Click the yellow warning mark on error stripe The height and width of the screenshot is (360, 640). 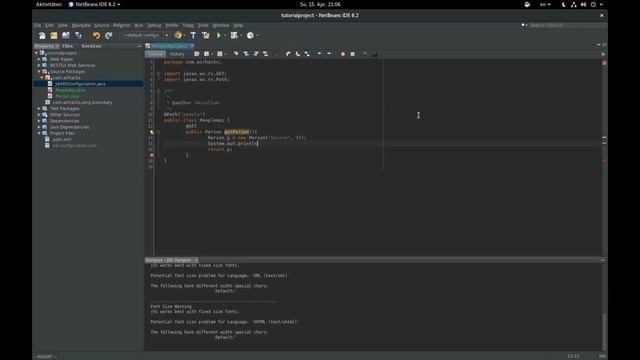point(604,138)
